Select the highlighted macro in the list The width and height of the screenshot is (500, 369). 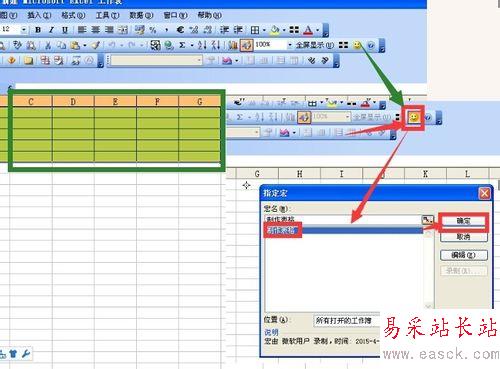click(x=343, y=230)
